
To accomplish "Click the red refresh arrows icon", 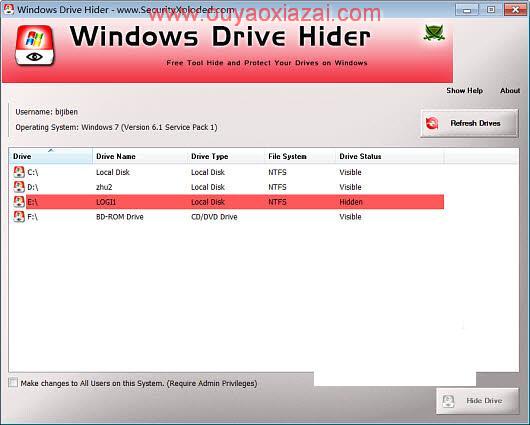I will pyautogui.click(x=432, y=123).
